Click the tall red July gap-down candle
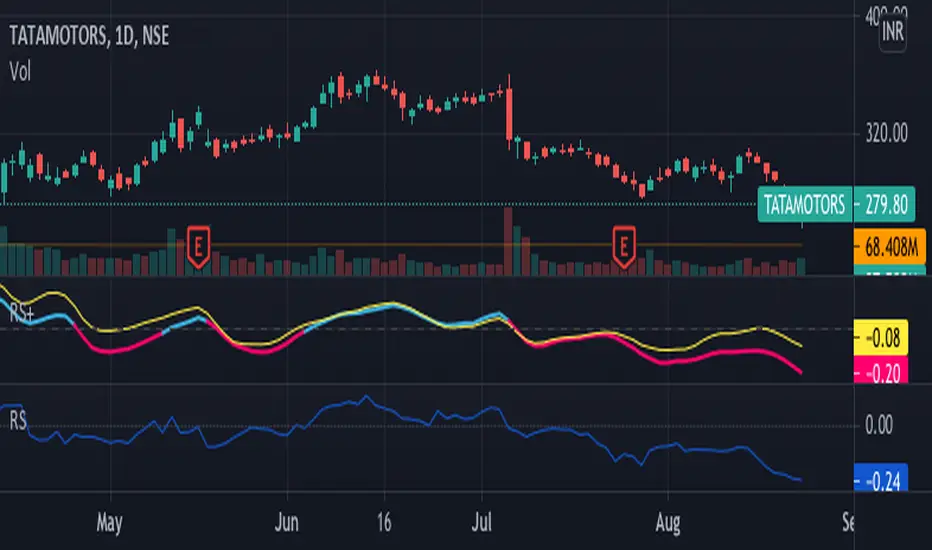Image resolution: width=932 pixels, height=550 pixels. coord(509,114)
